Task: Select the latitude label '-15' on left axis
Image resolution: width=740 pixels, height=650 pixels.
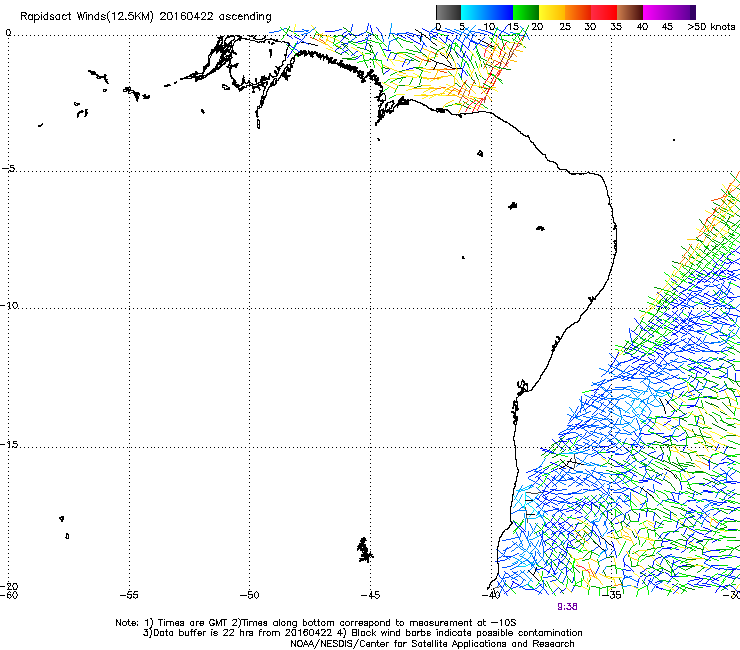Action: (x=9, y=444)
